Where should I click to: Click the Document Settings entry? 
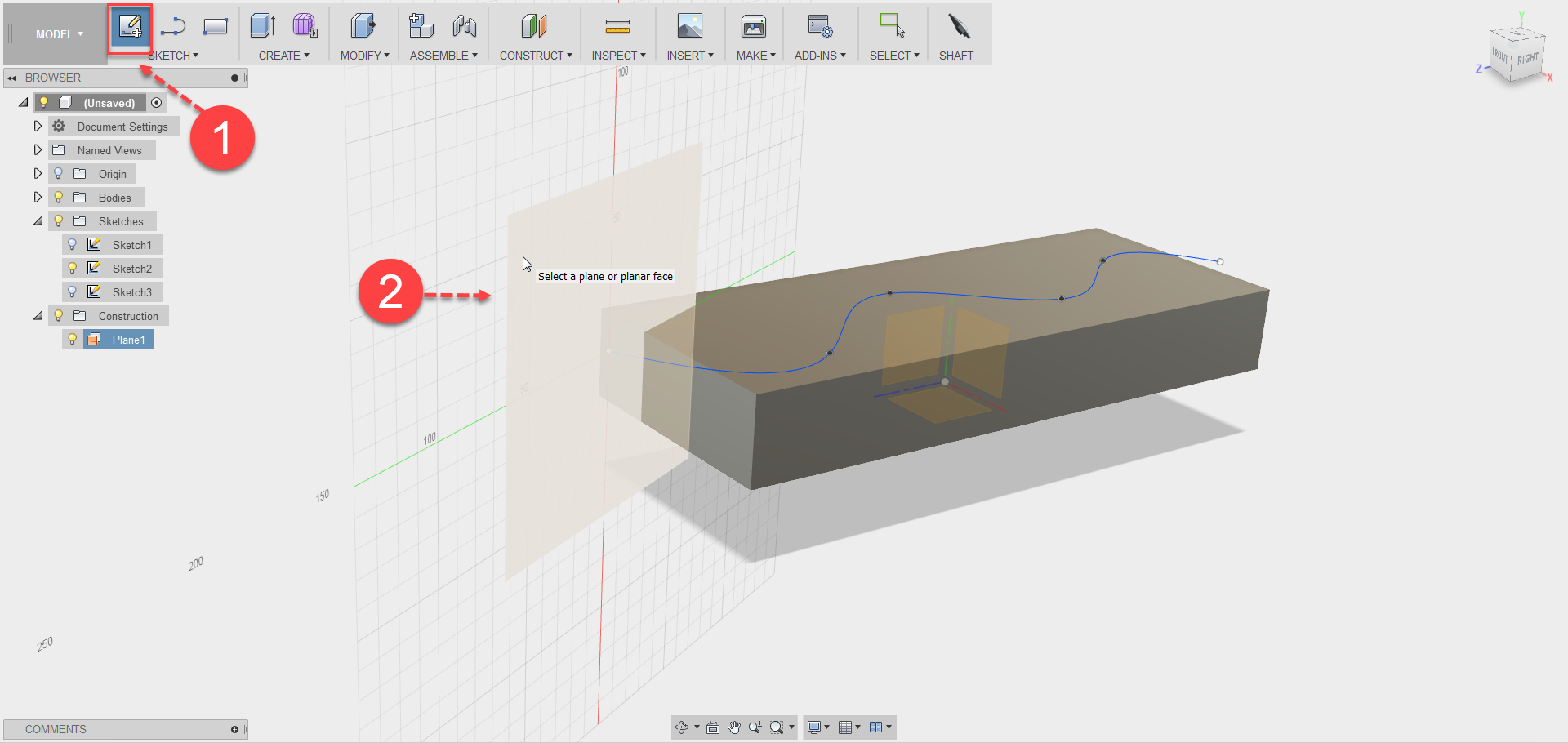point(122,126)
